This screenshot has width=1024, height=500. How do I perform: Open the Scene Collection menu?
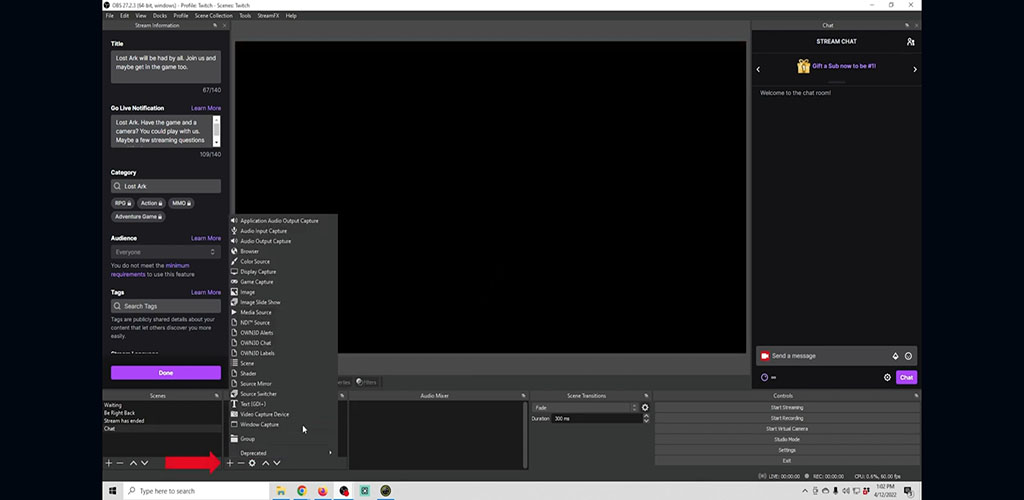click(x=214, y=16)
